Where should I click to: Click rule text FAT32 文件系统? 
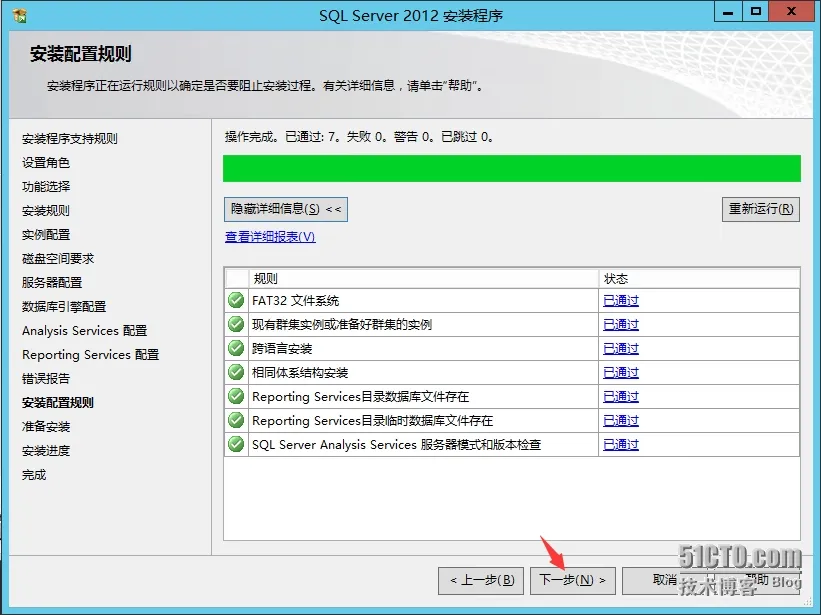296,301
